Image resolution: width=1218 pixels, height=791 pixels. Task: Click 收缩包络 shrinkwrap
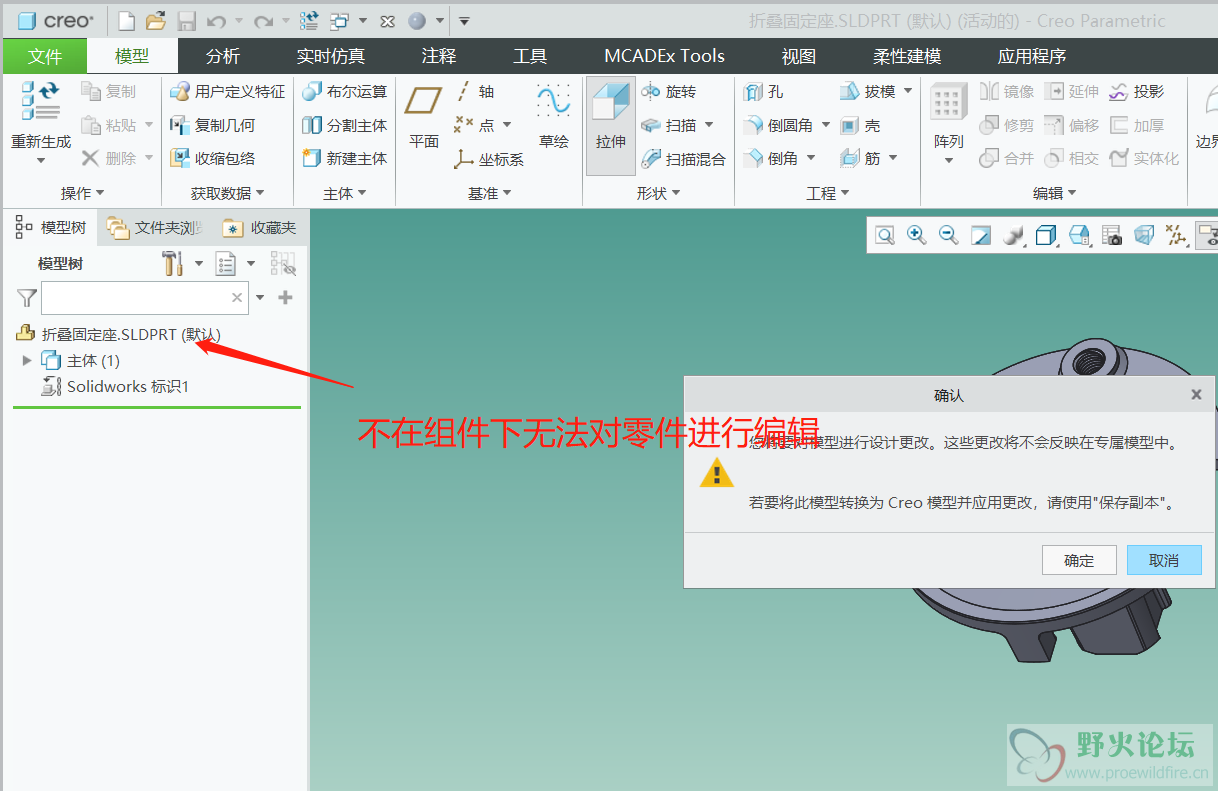click(212, 158)
